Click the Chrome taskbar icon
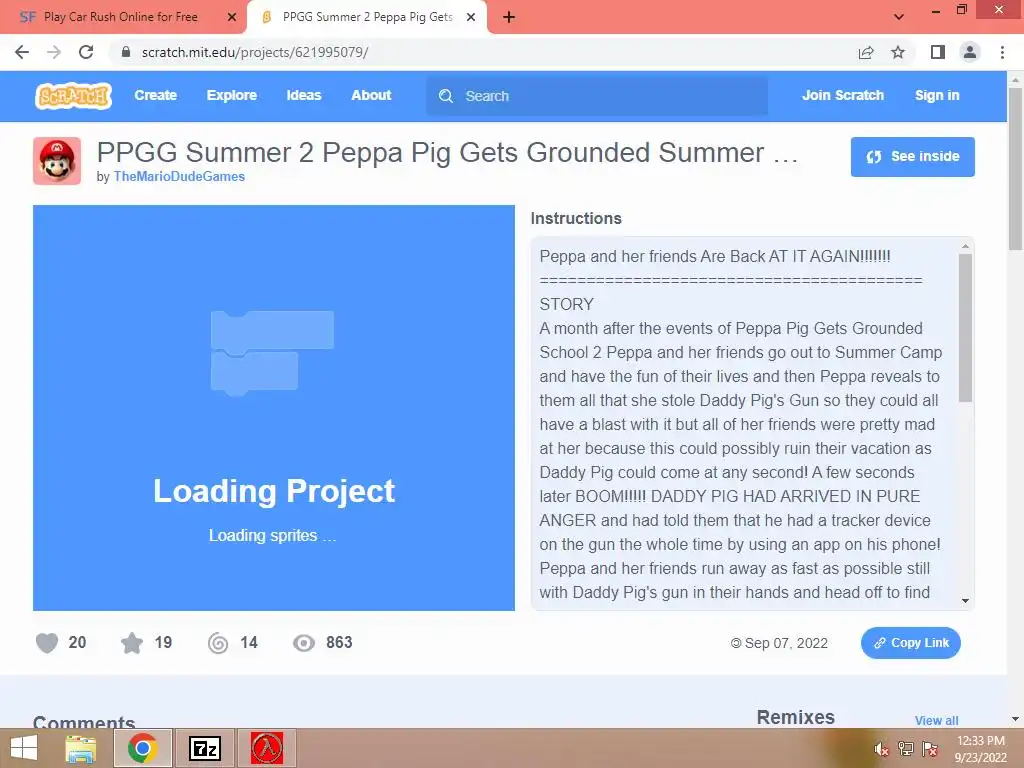 [x=142, y=748]
